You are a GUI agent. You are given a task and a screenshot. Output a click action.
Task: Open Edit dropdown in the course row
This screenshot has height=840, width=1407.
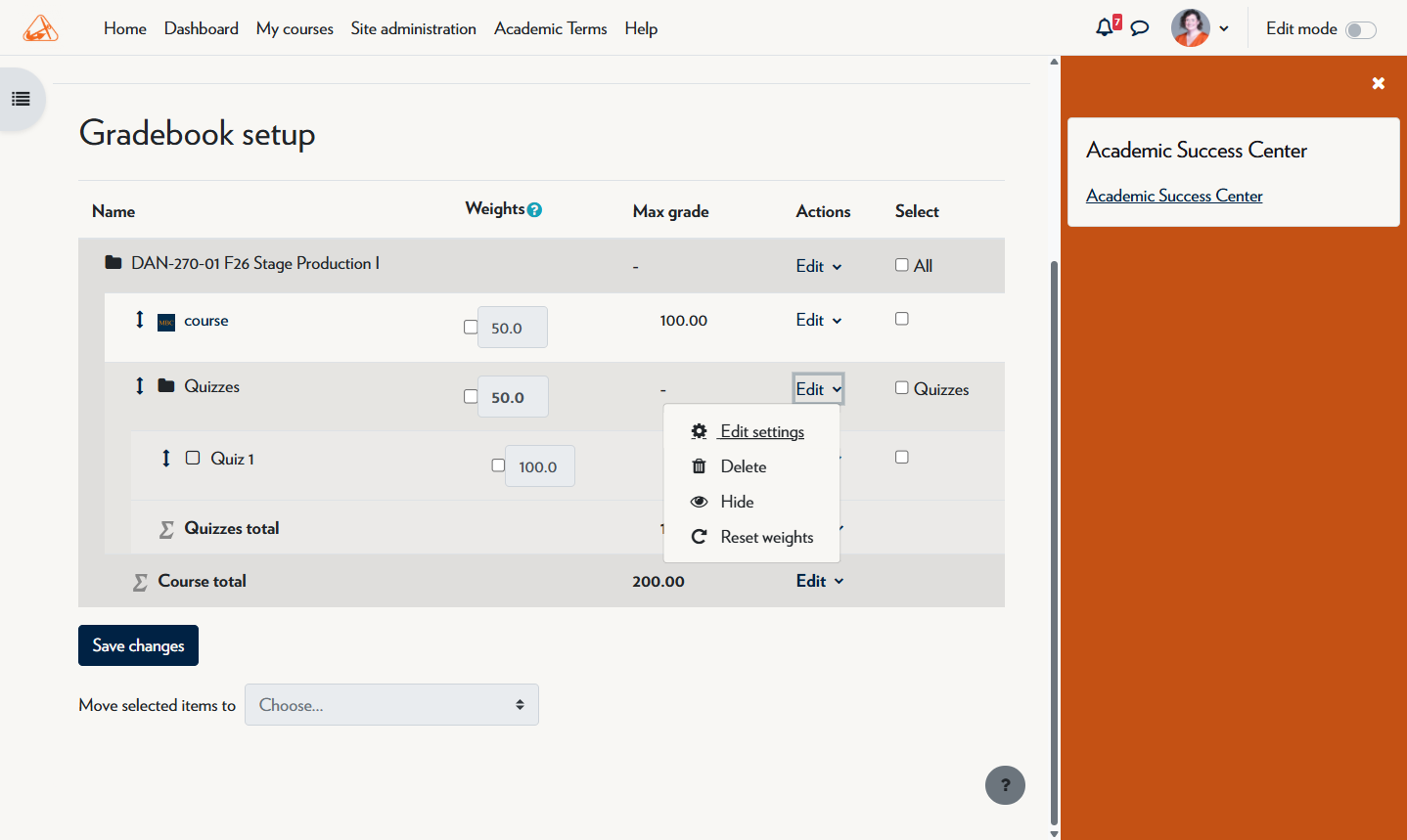point(819,320)
